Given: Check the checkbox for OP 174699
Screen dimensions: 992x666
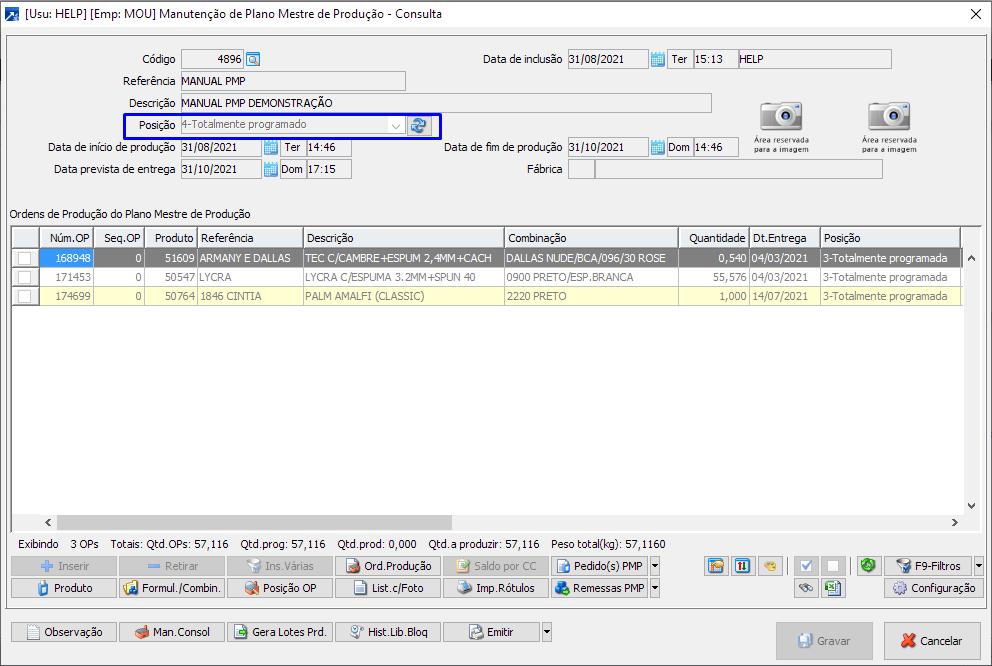Looking at the screenshot, I should click(25, 296).
